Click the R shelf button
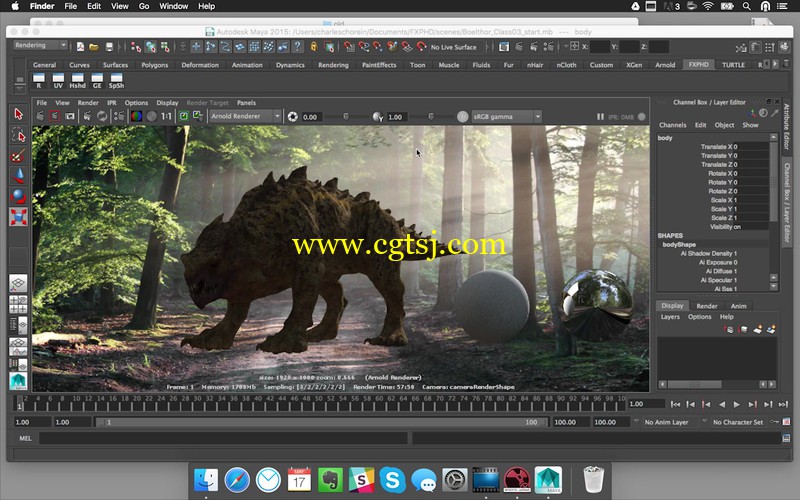The image size is (800, 500). tap(39, 81)
